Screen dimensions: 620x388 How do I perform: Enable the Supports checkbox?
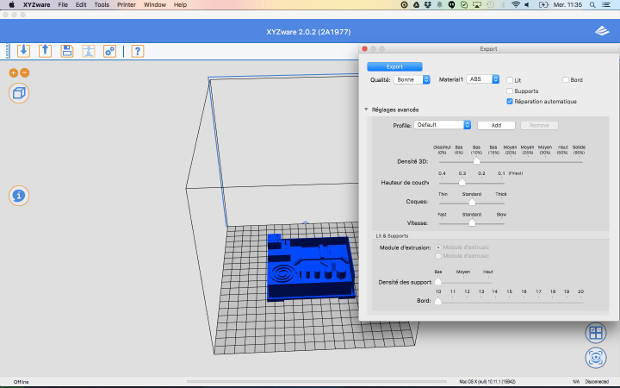pyautogui.click(x=510, y=91)
